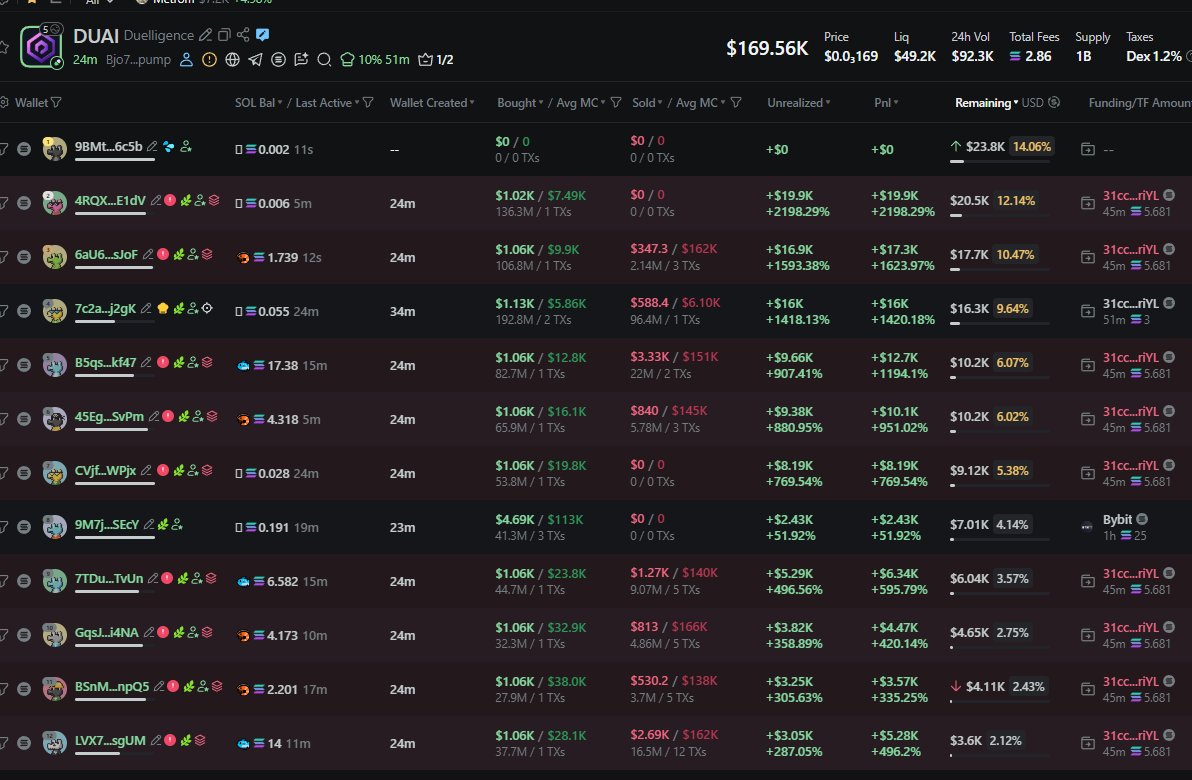Image resolution: width=1192 pixels, height=780 pixels.
Task: Open funding wallet 31cc...riYL in CVjf...WPjx row
Action: [1130, 465]
